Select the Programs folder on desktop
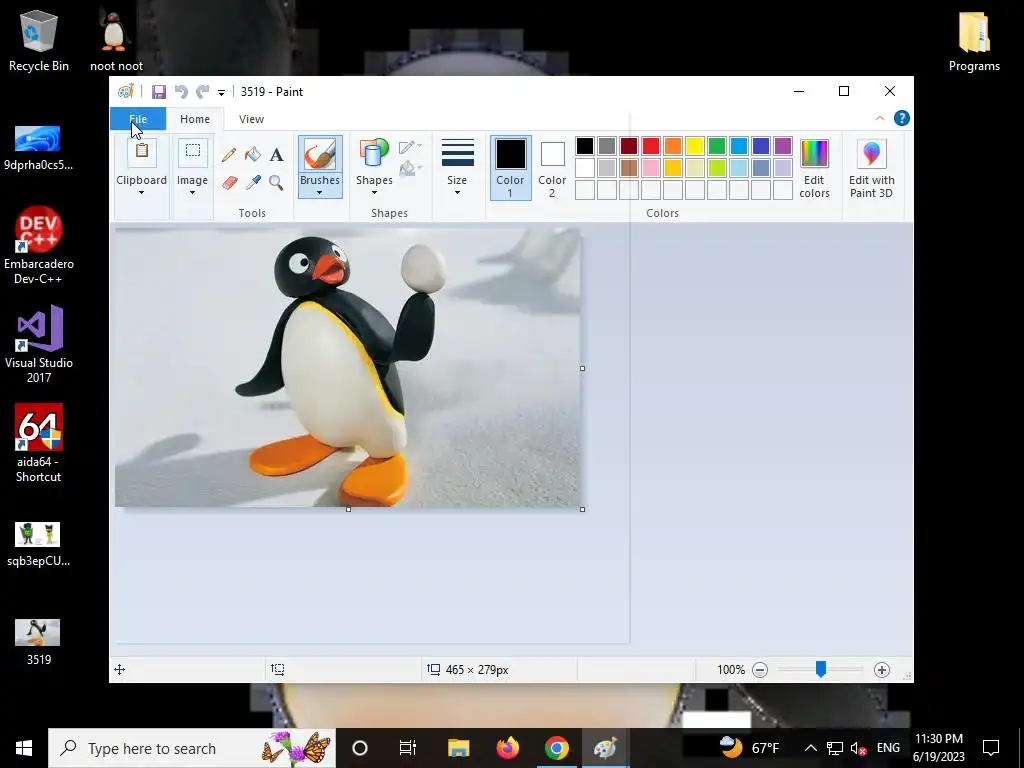The height and width of the screenshot is (768, 1024). pyautogui.click(x=974, y=41)
